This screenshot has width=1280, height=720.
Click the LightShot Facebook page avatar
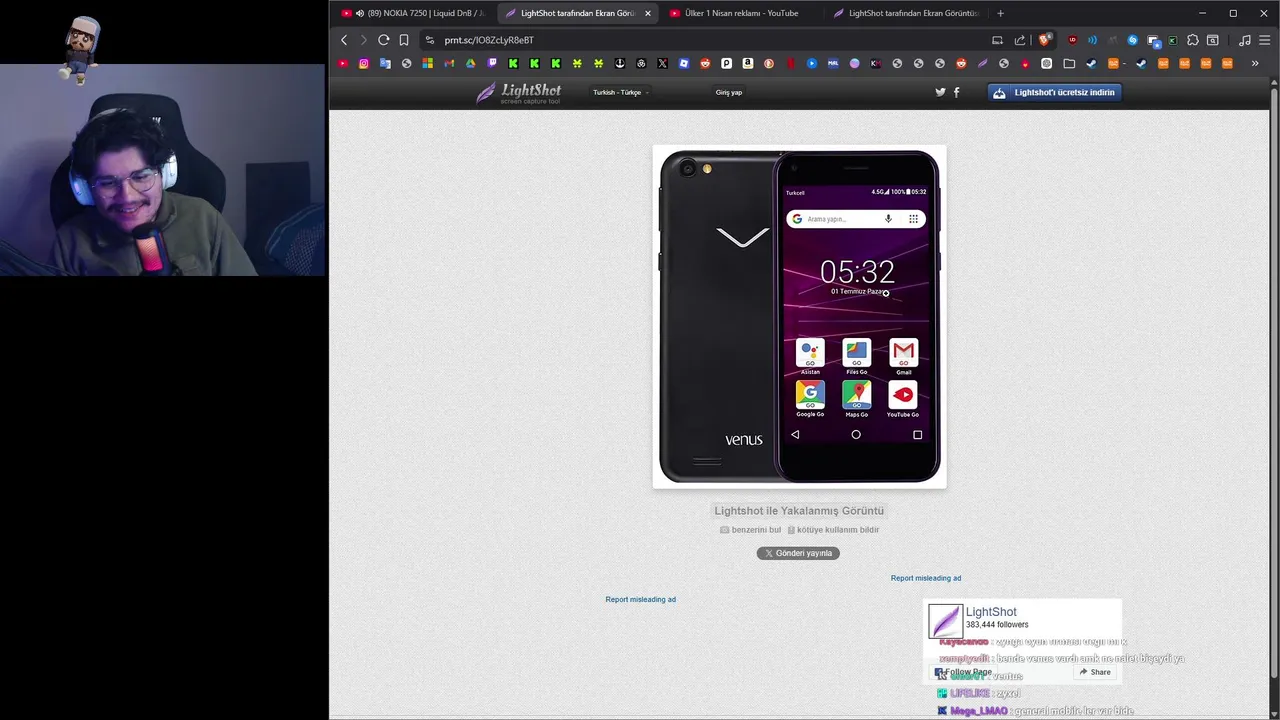point(945,621)
